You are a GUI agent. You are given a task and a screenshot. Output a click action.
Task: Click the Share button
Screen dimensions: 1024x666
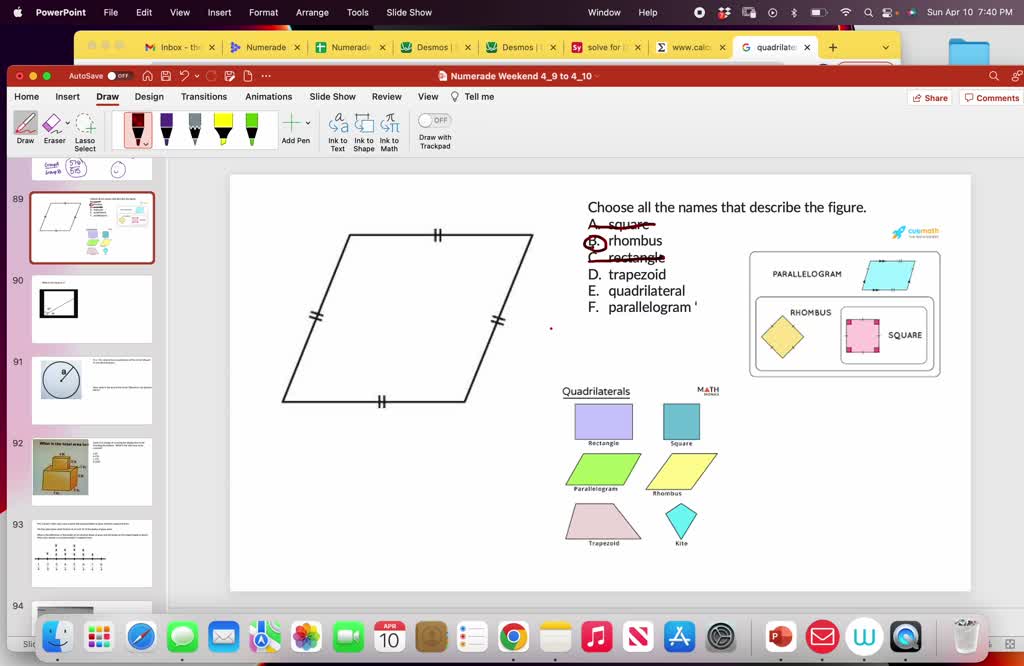pos(930,98)
